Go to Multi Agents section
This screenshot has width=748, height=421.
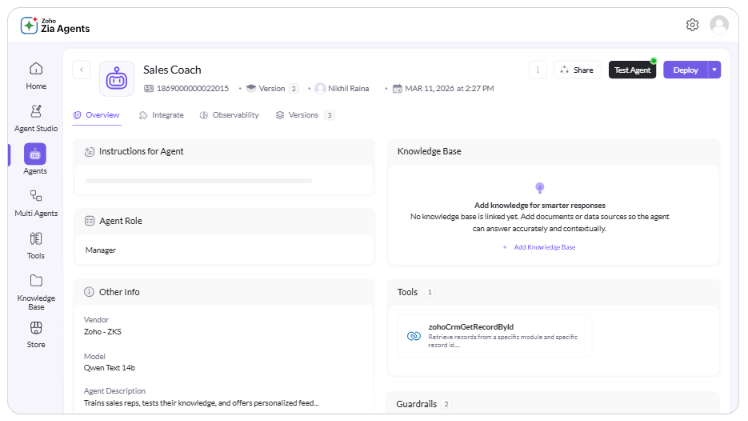36,203
